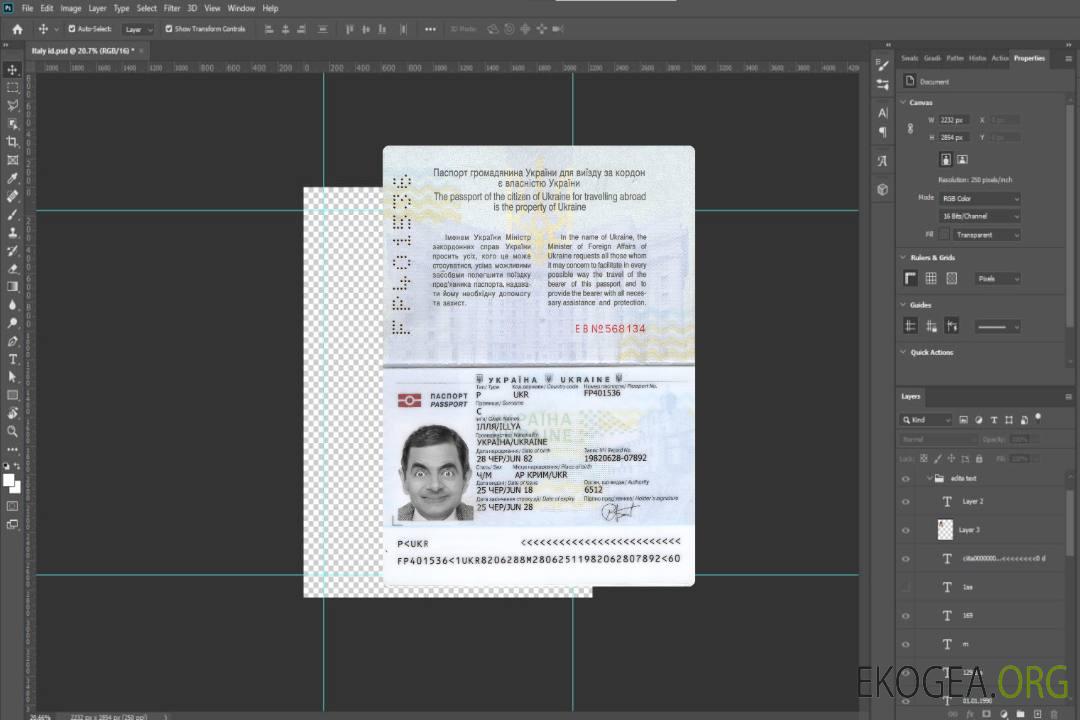Click the Home icon in the options bar
This screenshot has height=720, width=1080.
[17, 29]
